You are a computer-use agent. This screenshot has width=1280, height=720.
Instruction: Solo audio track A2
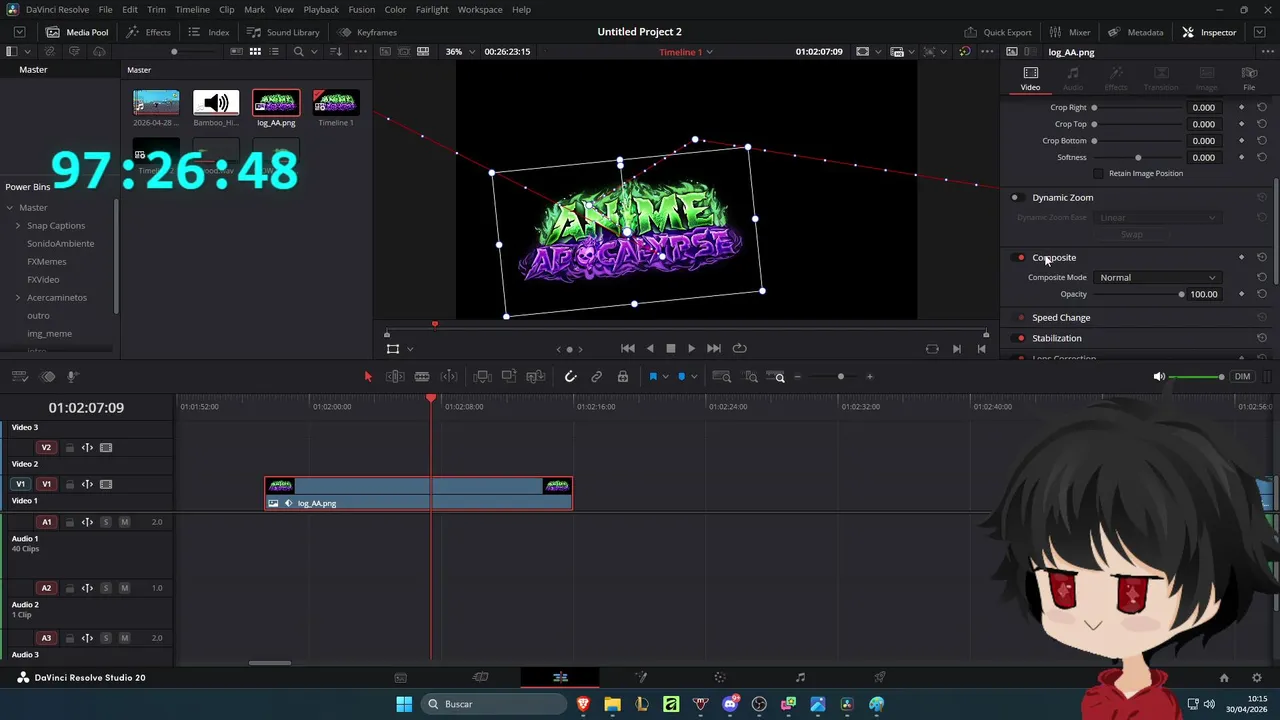(106, 588)
